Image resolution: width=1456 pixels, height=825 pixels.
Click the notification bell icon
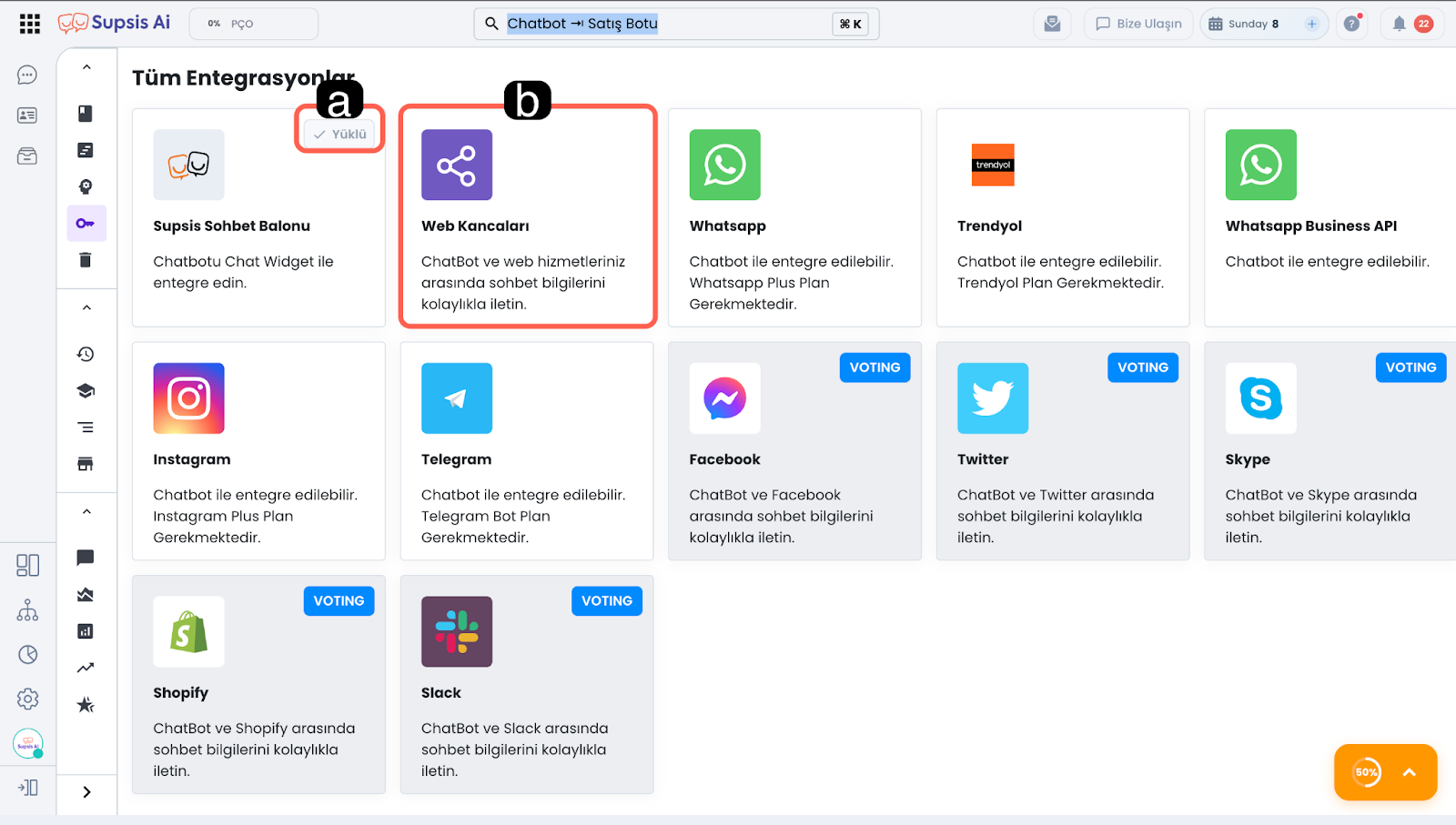pos(1400,24)
